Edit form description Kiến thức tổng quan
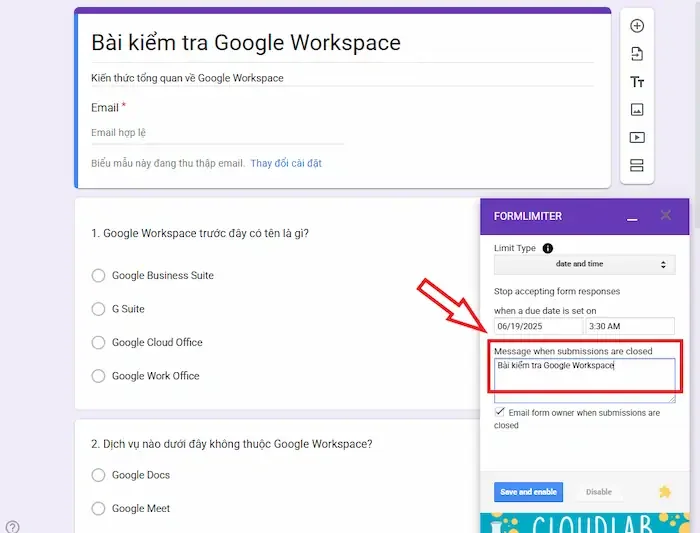This screenshot has width=700, height=533. [187, 78]
